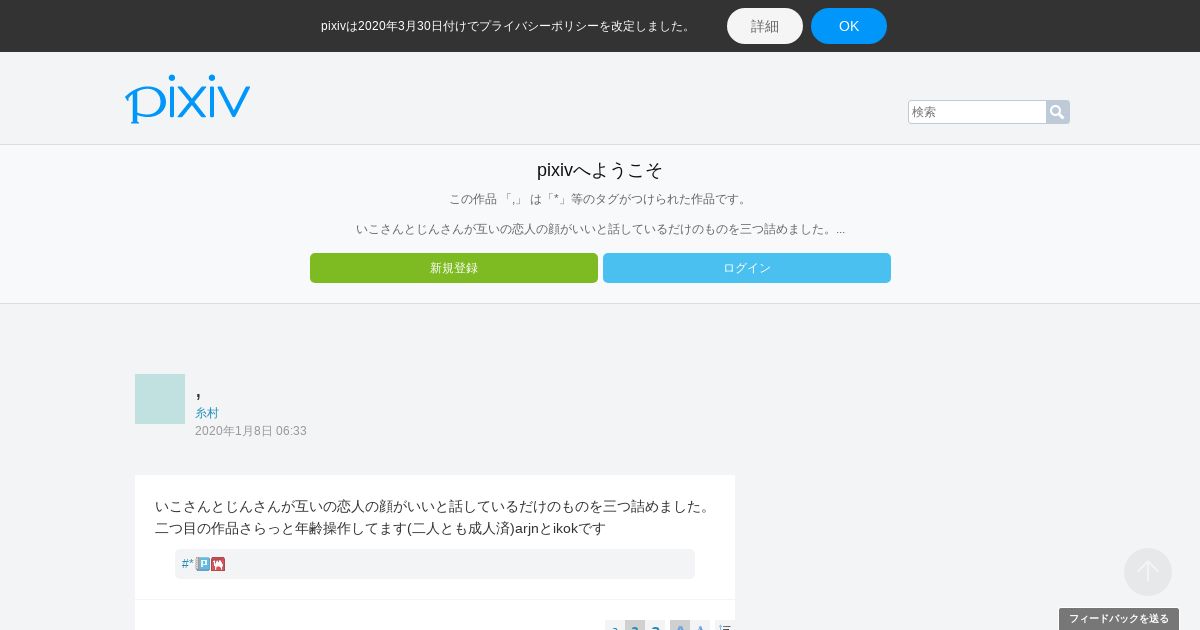Screen dimensions: 1200x630
Task: Click the date 2020年1月8日 06:33
Action: [251, 431]
